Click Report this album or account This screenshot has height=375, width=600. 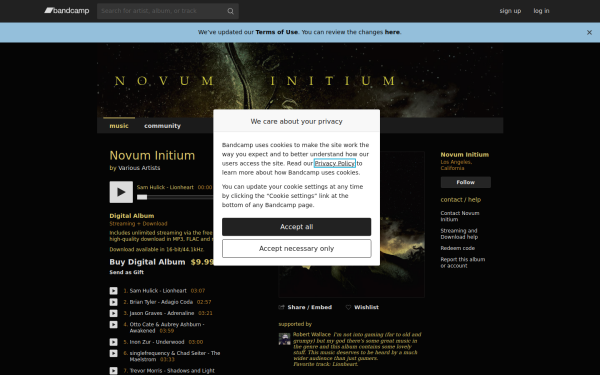click(463, 262)
